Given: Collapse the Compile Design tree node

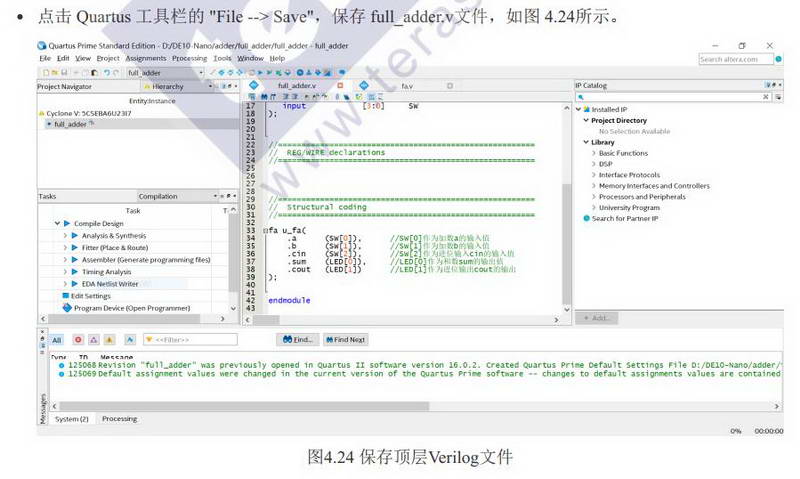Looking at the screenshot, I should pos(57,223).
